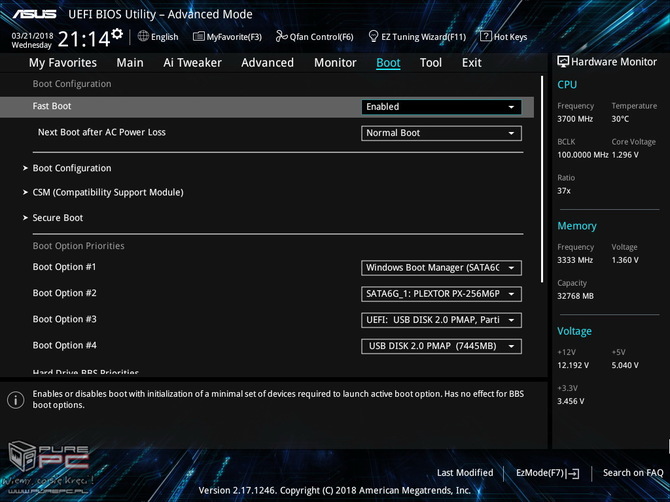Click the Memory voltage value 1.360 V

(625, 260)
